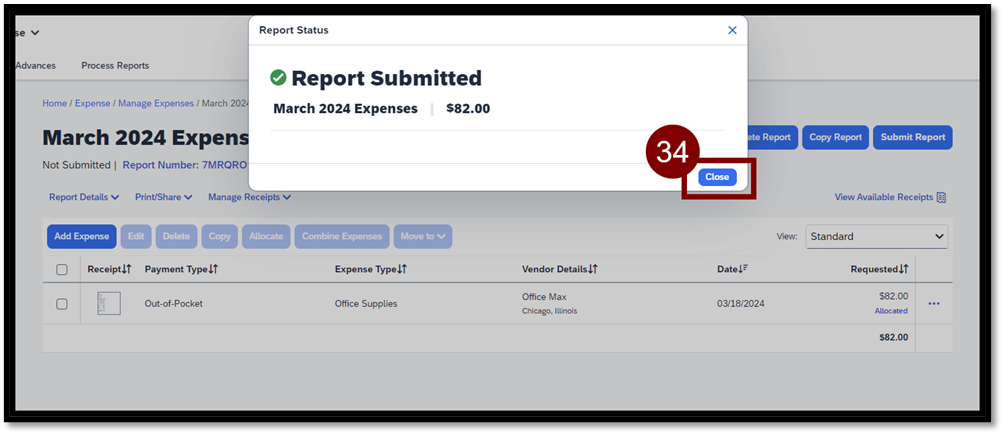Viewport: 1004px width, 435px height.
Task: Open the Print/Share dropdown menu
Action: (x=164, y=198)
